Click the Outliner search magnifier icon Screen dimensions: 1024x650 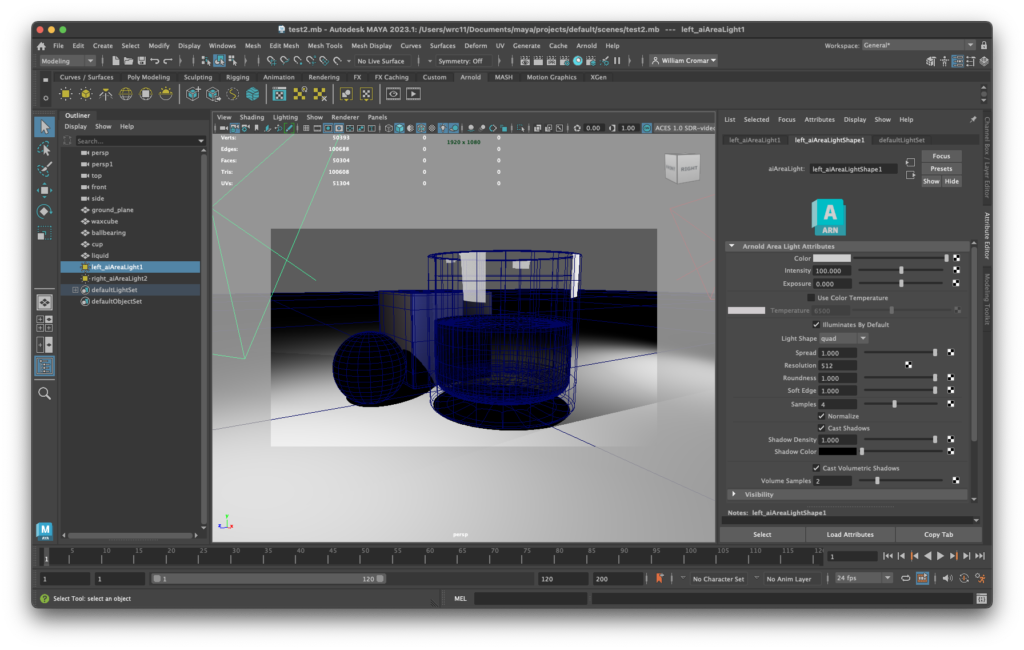pos(44,393)
